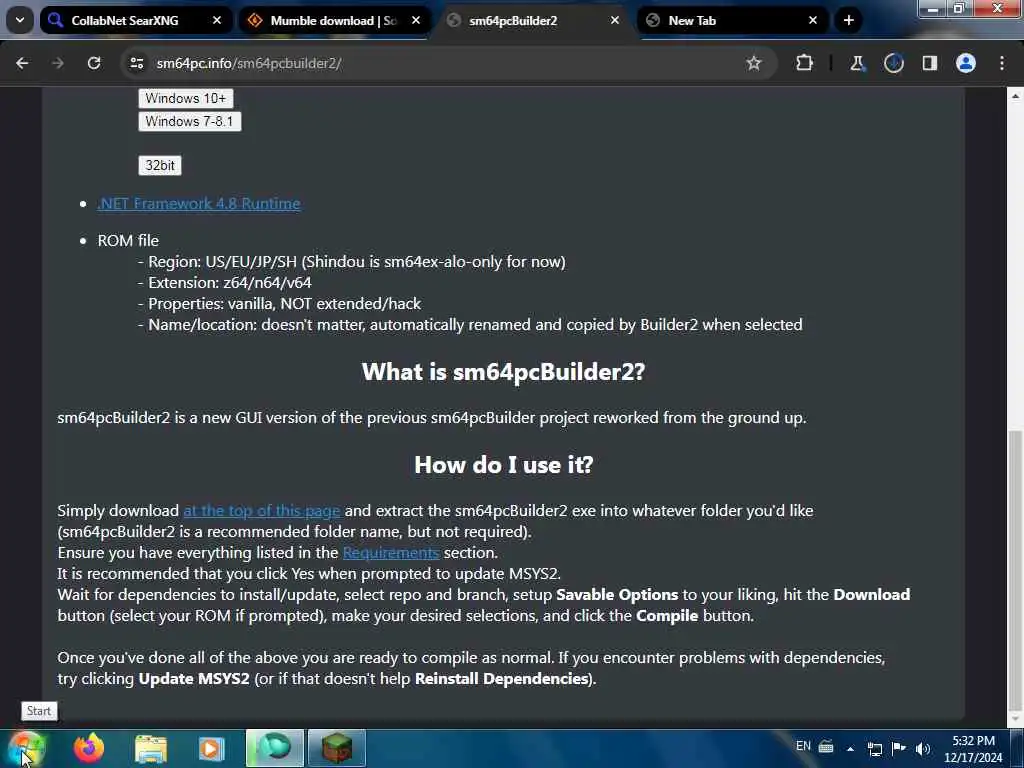Click the EN language indicator
Image resolution: width=1024 pixels, height=768 pixels.
pyautogui.click(x=803, y=746)
